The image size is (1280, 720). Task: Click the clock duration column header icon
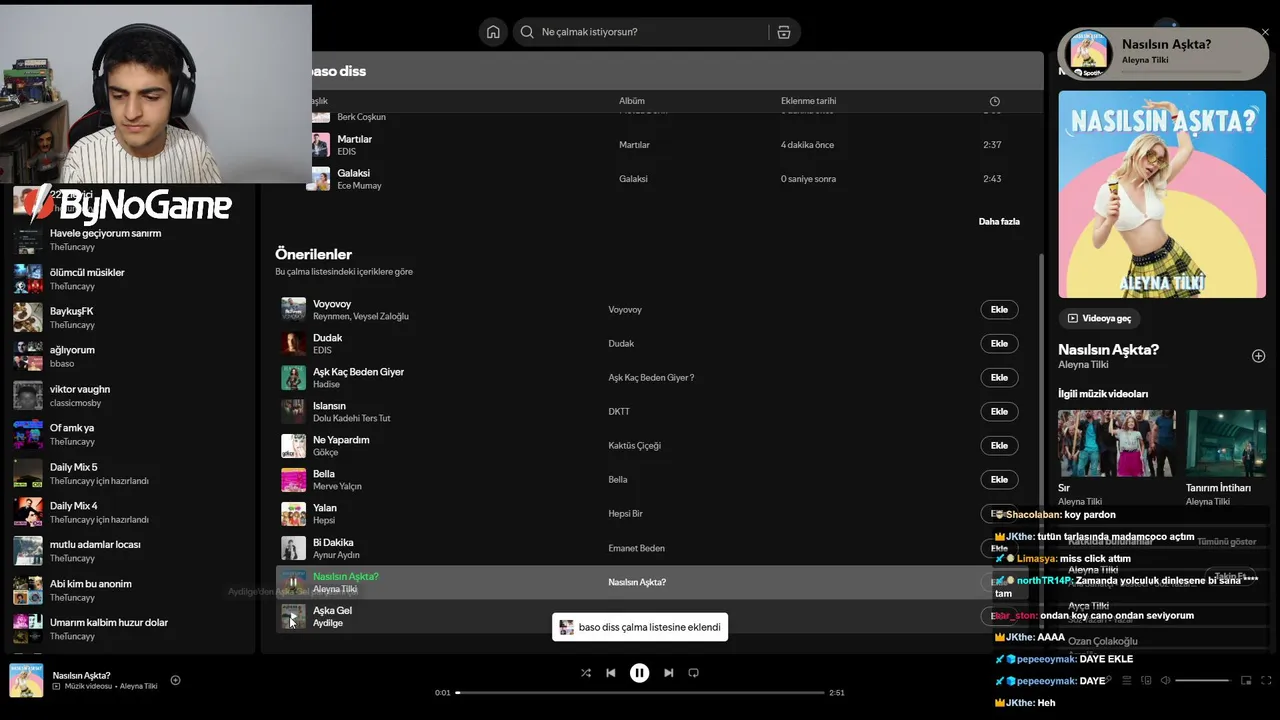click(994, 101)
